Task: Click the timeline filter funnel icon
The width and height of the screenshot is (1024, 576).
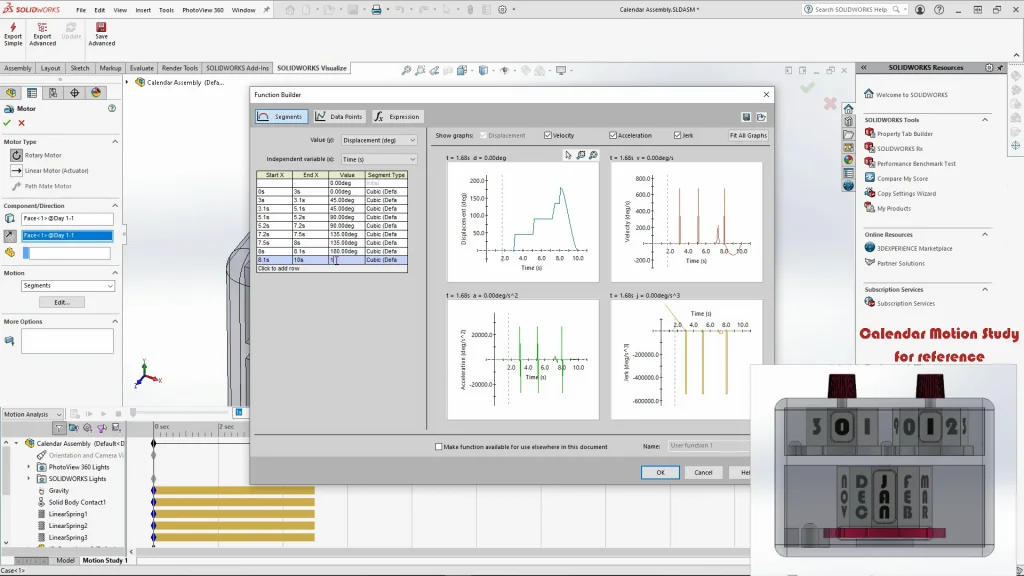Action: tap(59, 428)
